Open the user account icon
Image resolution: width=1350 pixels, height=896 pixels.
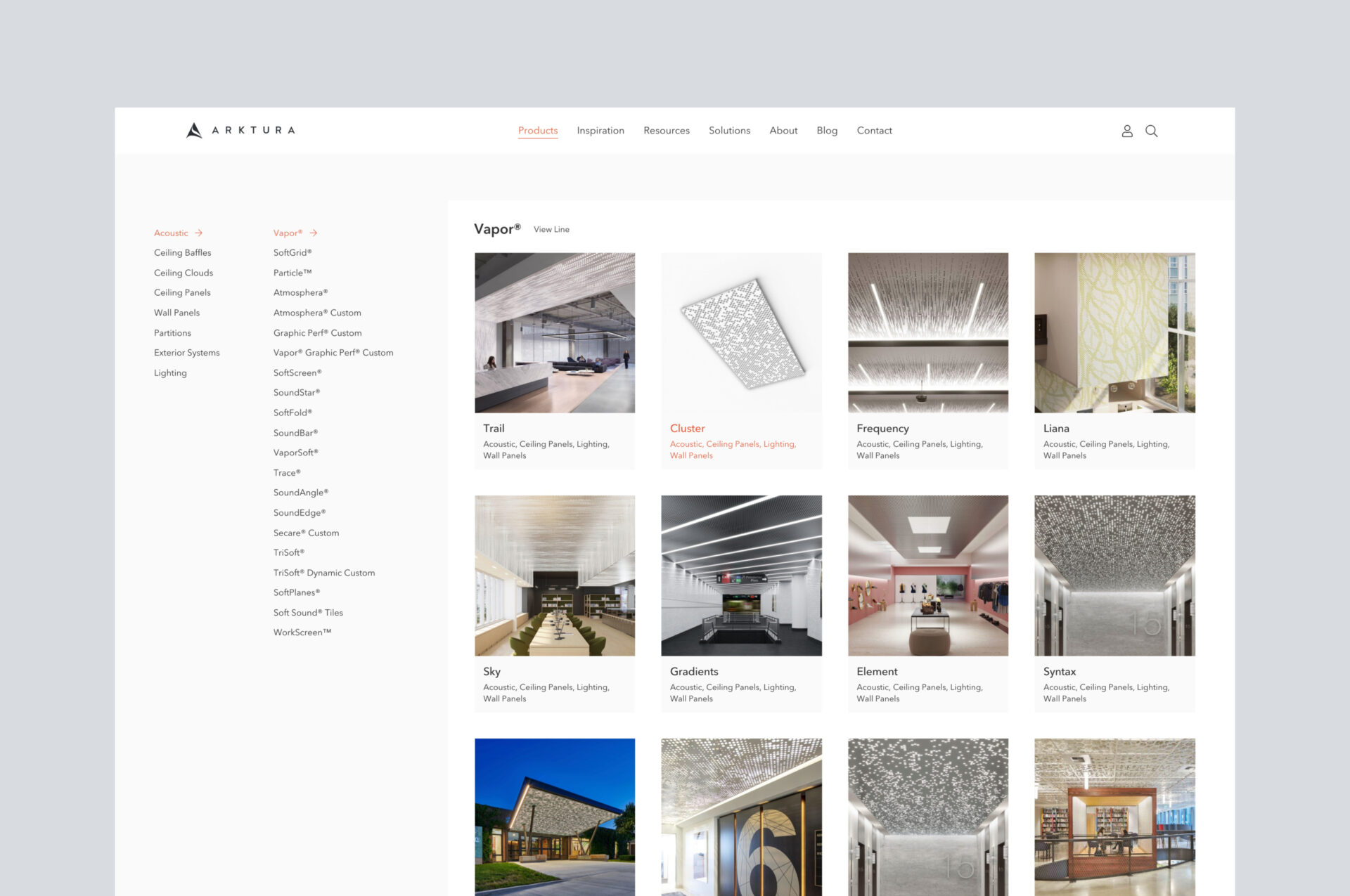(1127, 131)
